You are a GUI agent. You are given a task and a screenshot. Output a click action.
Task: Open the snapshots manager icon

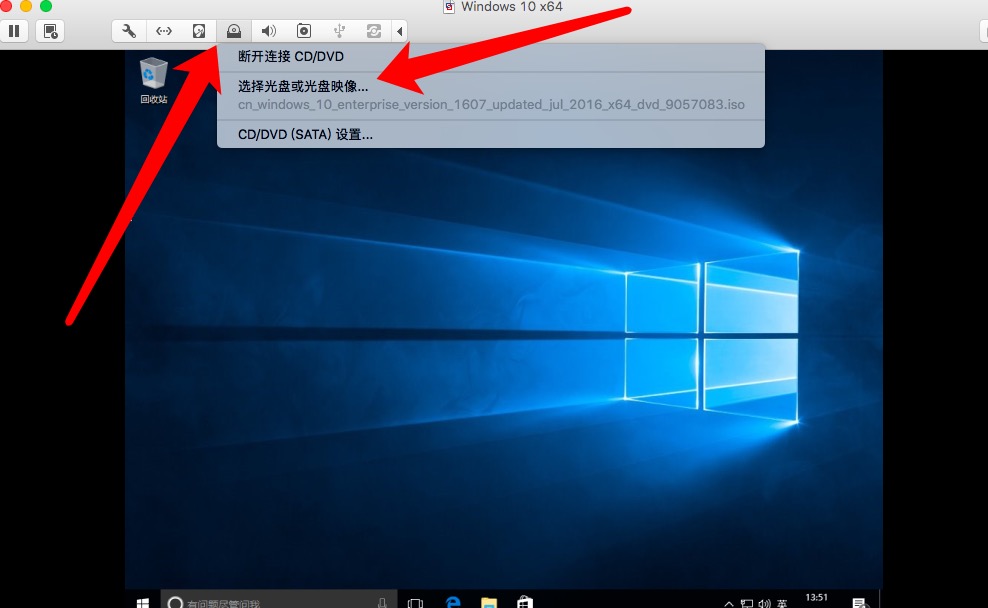pyautogui.click(x=50, y=31)
